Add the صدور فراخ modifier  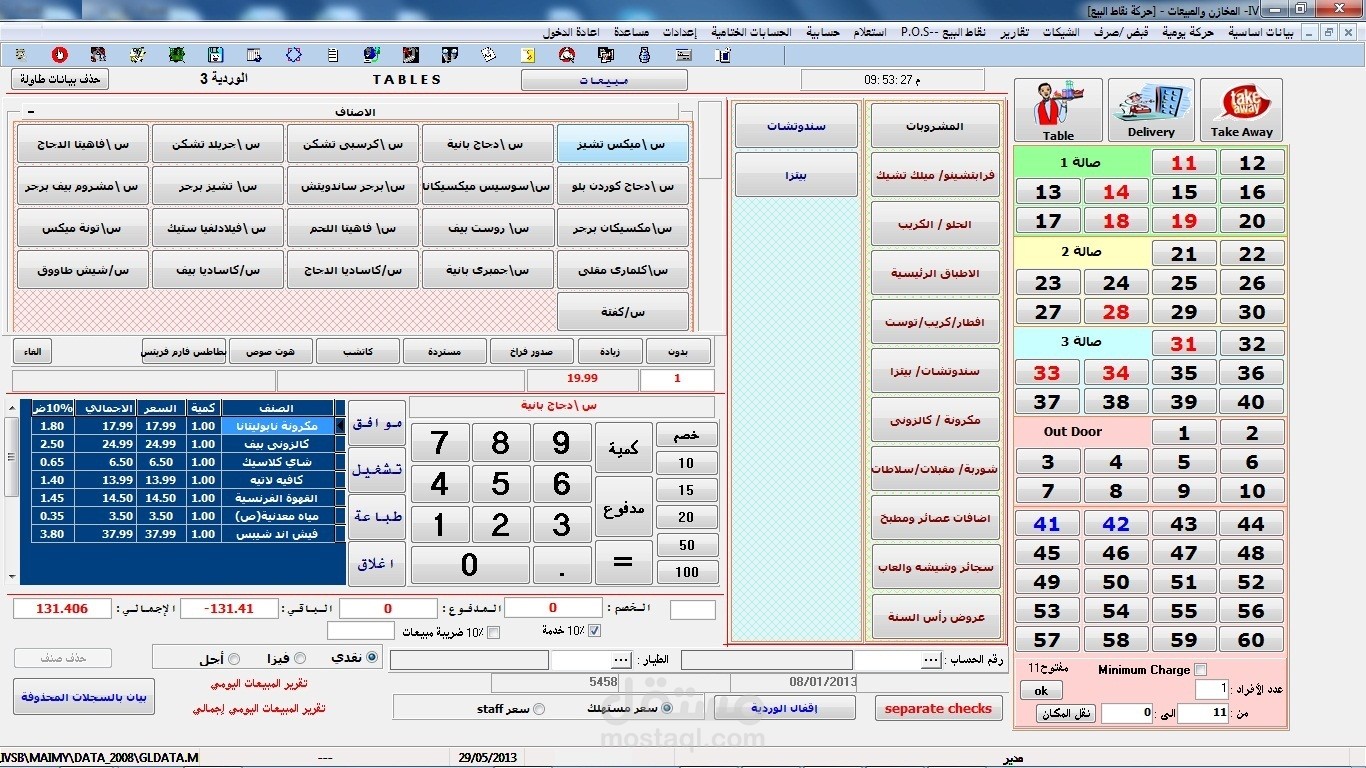click(x=532, y=351)
